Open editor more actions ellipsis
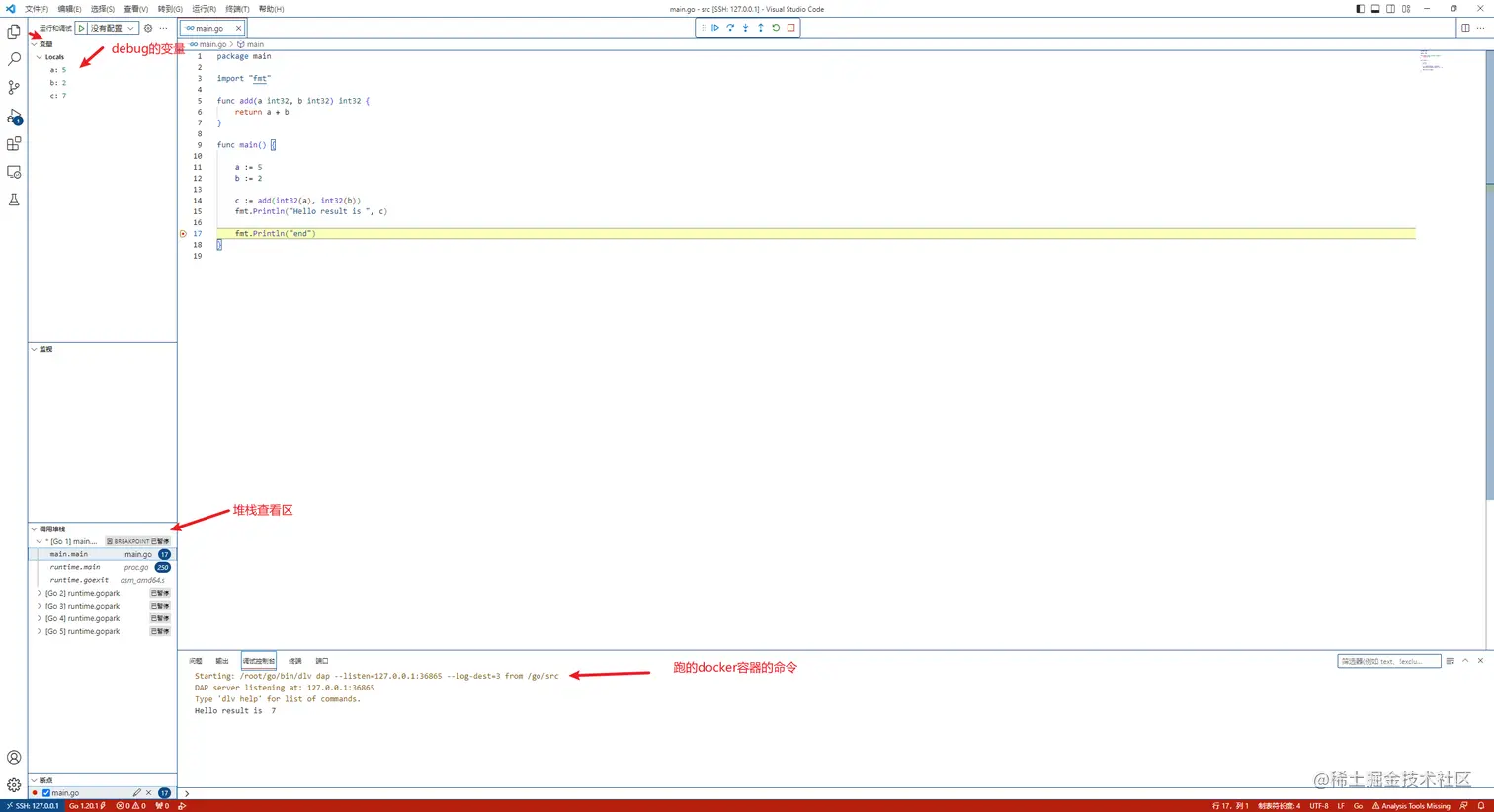Viewport: 1494px width, 812px height. pos(1480,28)
